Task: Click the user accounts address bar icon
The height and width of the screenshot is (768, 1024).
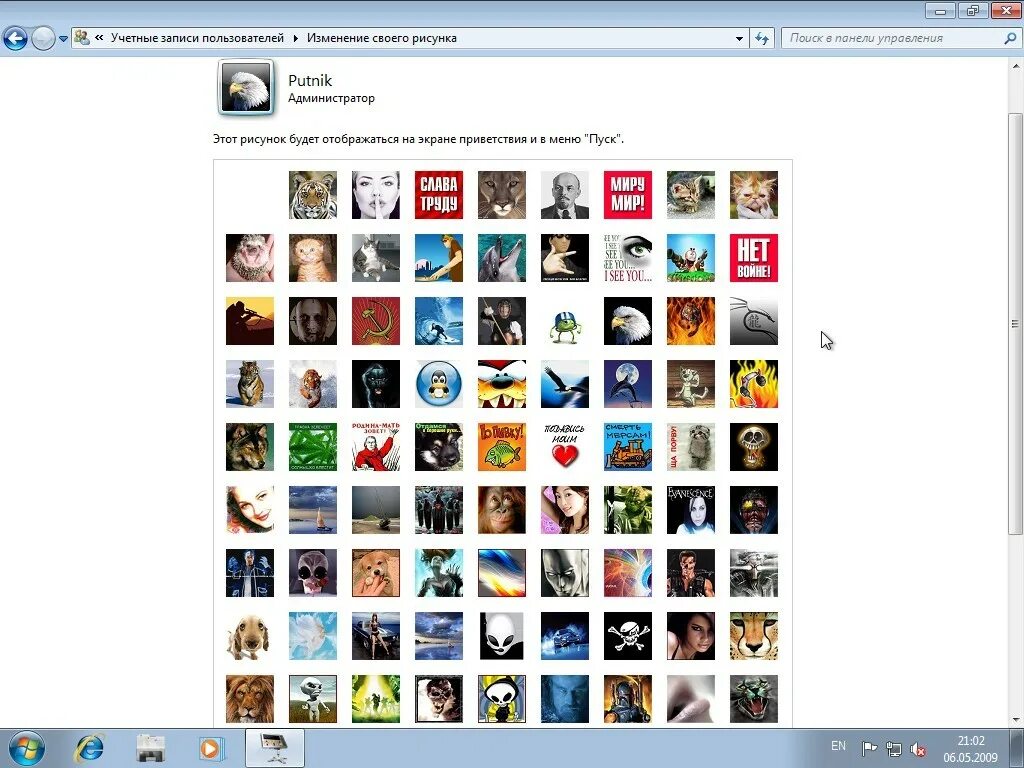Action: [82, 38]
